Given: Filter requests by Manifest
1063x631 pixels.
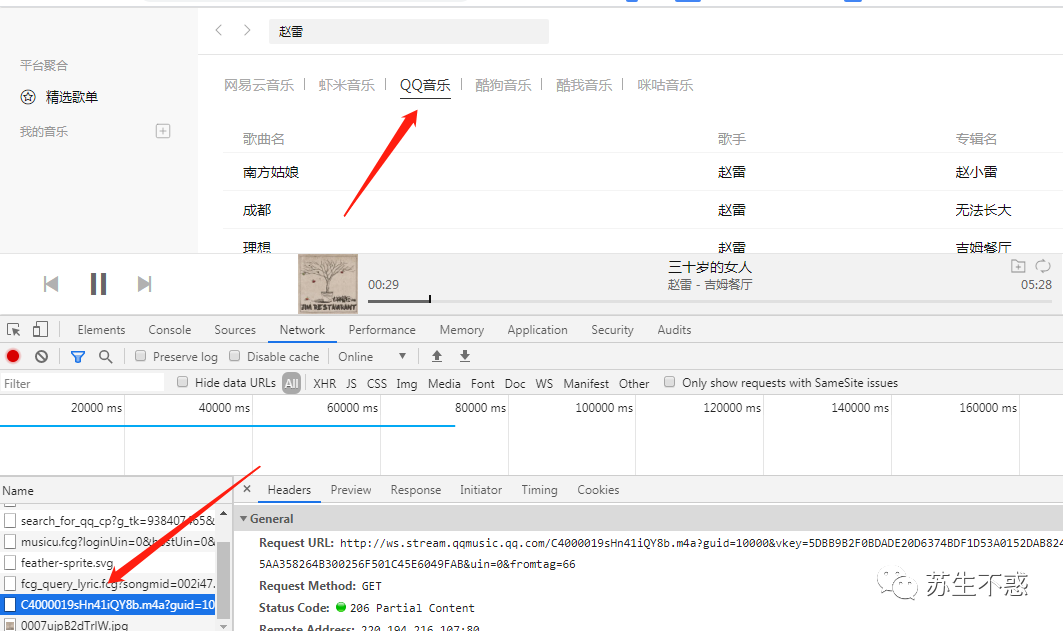Looking at the screenshot, I should (586, 384).
